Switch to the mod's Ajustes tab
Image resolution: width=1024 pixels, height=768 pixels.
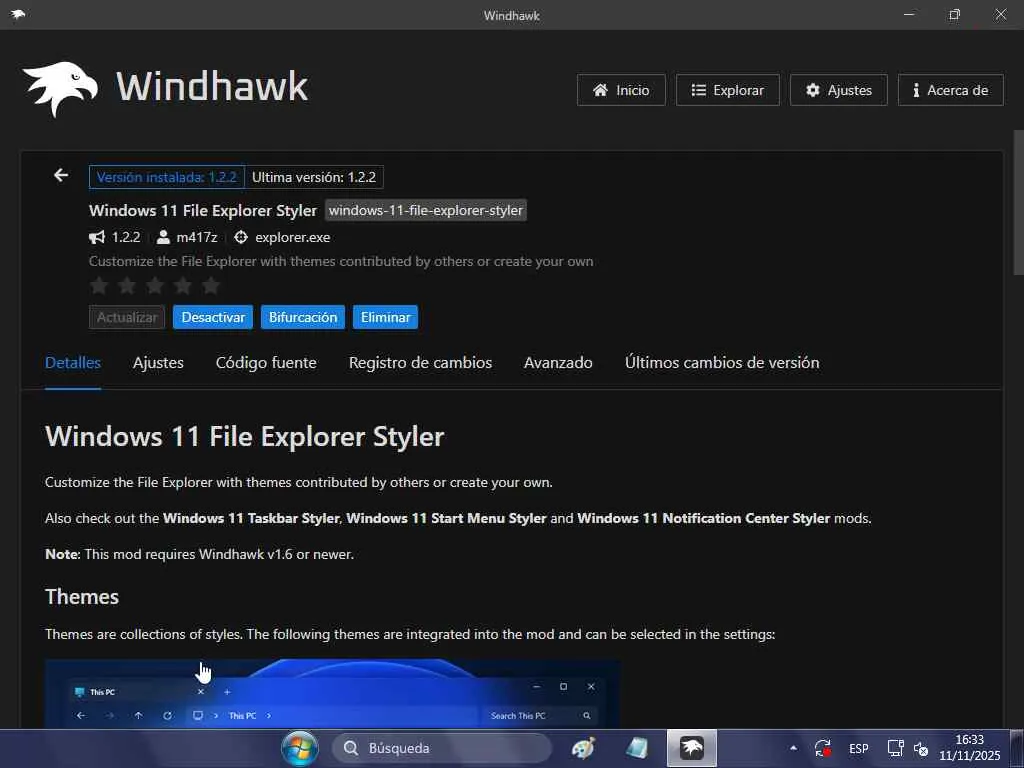[x=158, y=363]
